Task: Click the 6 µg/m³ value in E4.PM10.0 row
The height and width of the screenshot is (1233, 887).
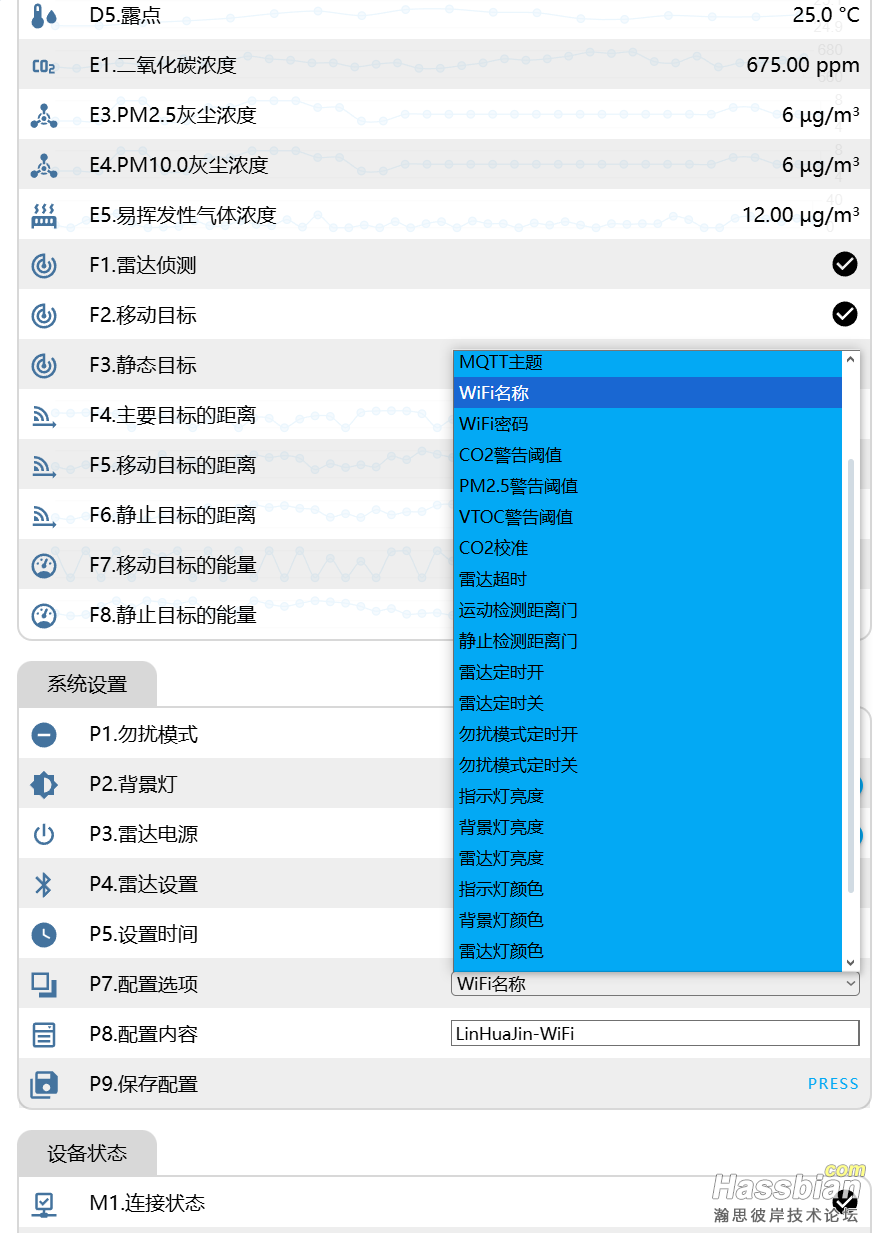Action: 821,165
